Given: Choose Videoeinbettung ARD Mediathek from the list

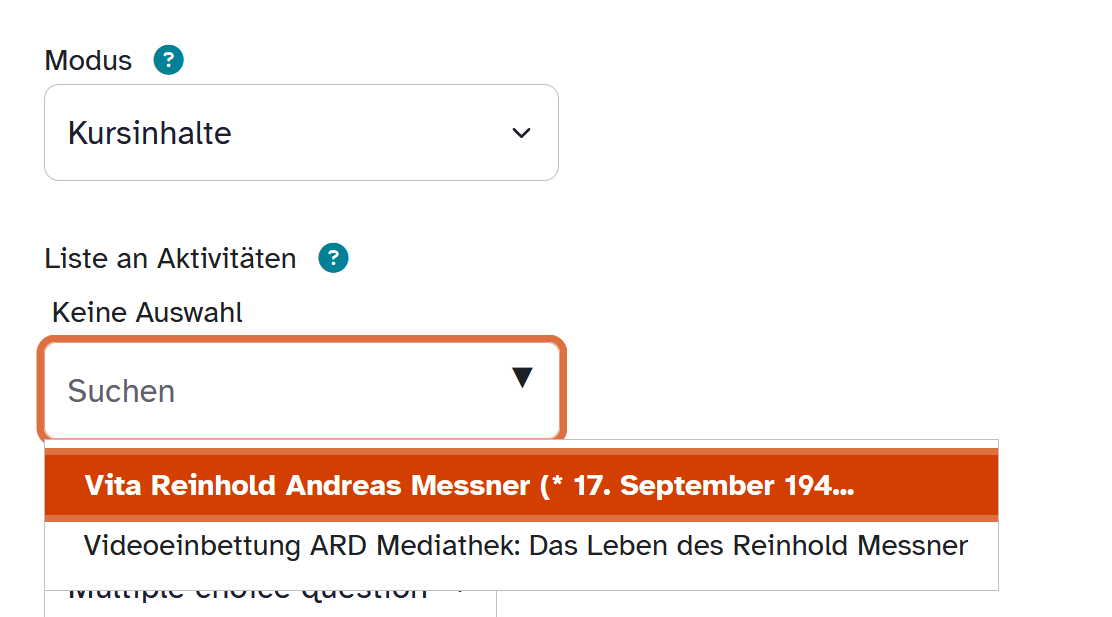Looking at the screenshot, I should pyautogui.click(x=525, y=546).
